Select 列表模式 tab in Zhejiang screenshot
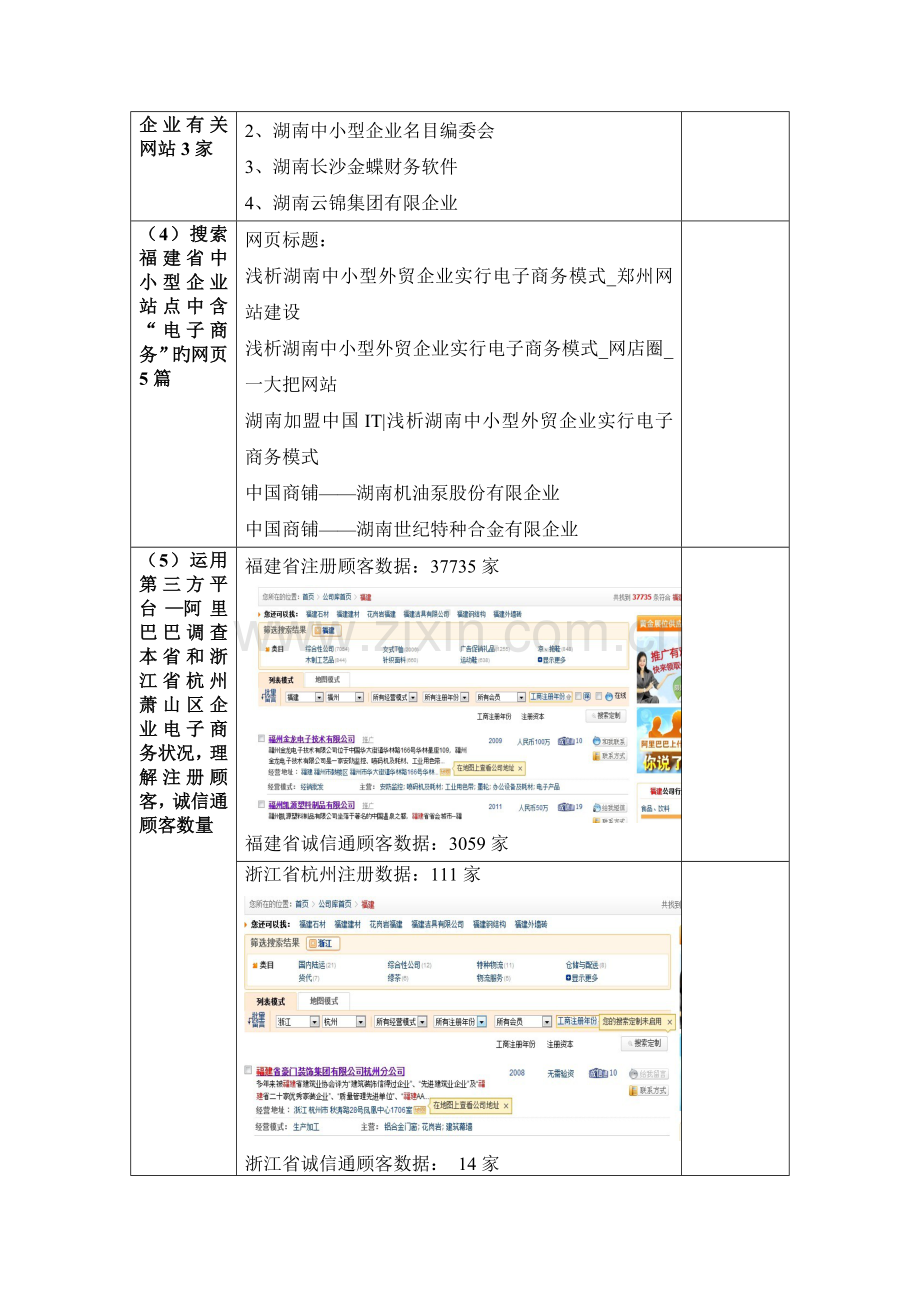Image resolution: width=920 pixels, height=1302 pixels. 270,1002
